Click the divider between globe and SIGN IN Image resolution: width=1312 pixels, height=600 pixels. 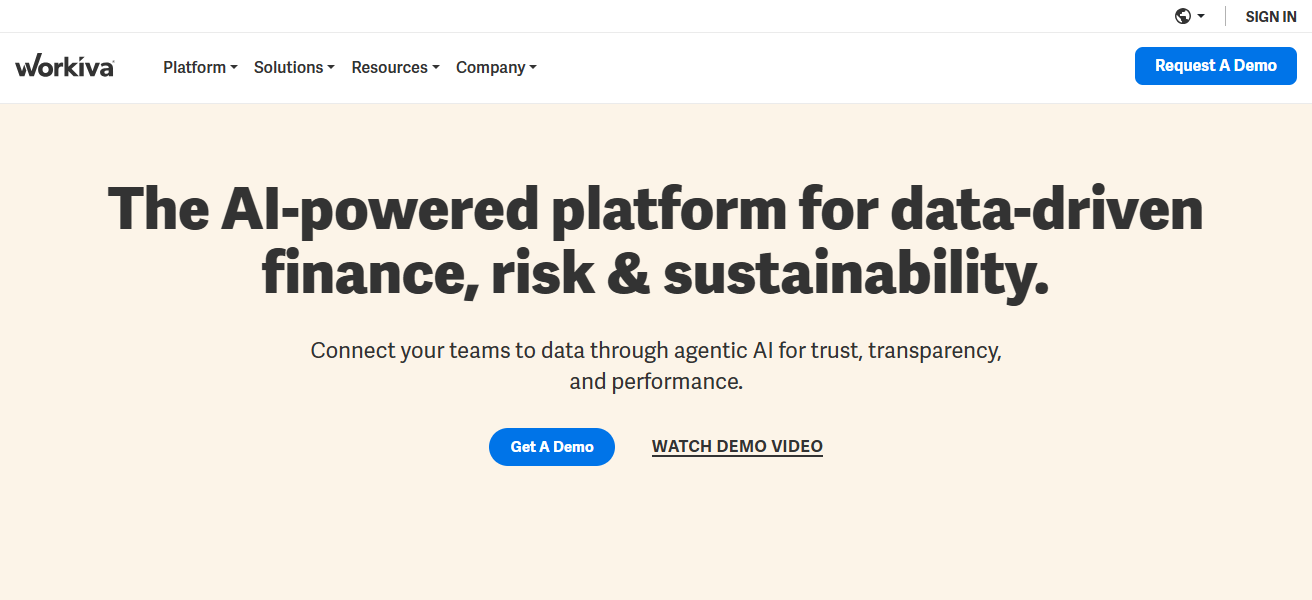1225,16
